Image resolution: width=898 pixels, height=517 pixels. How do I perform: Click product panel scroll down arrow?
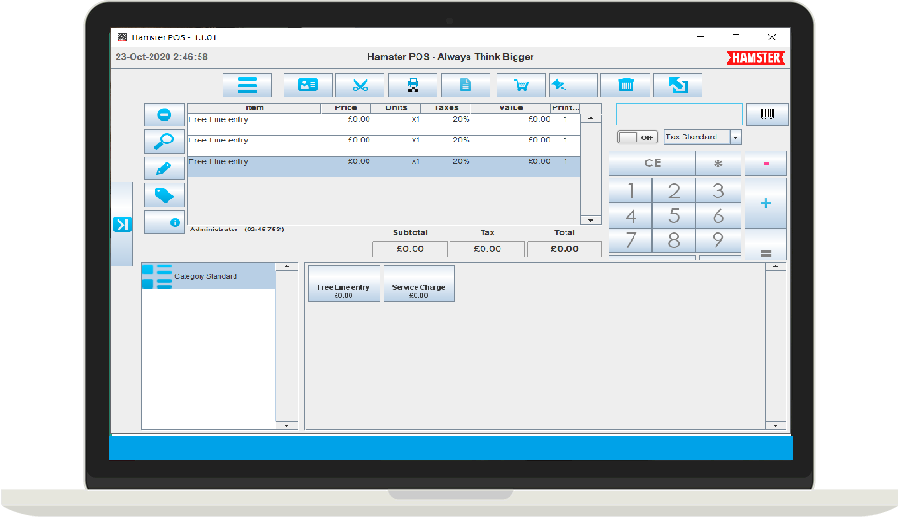(775, 425)
